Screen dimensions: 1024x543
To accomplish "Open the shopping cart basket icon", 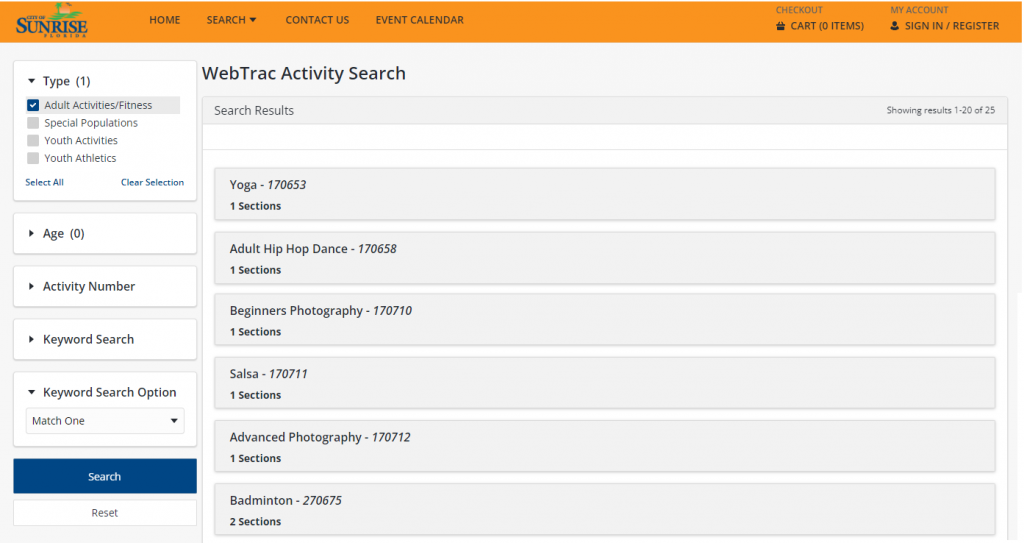I will click(x=781, y=26).
